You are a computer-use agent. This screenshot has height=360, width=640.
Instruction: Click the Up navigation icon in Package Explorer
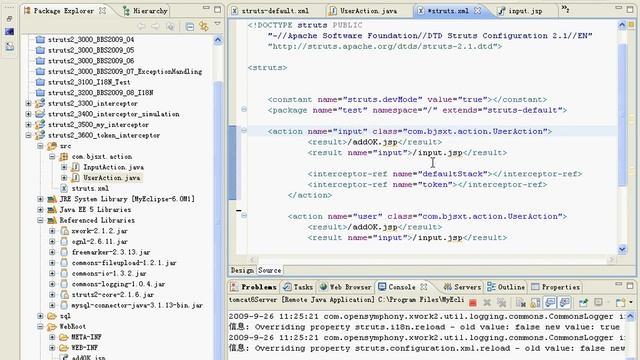(x=170, y=27)
